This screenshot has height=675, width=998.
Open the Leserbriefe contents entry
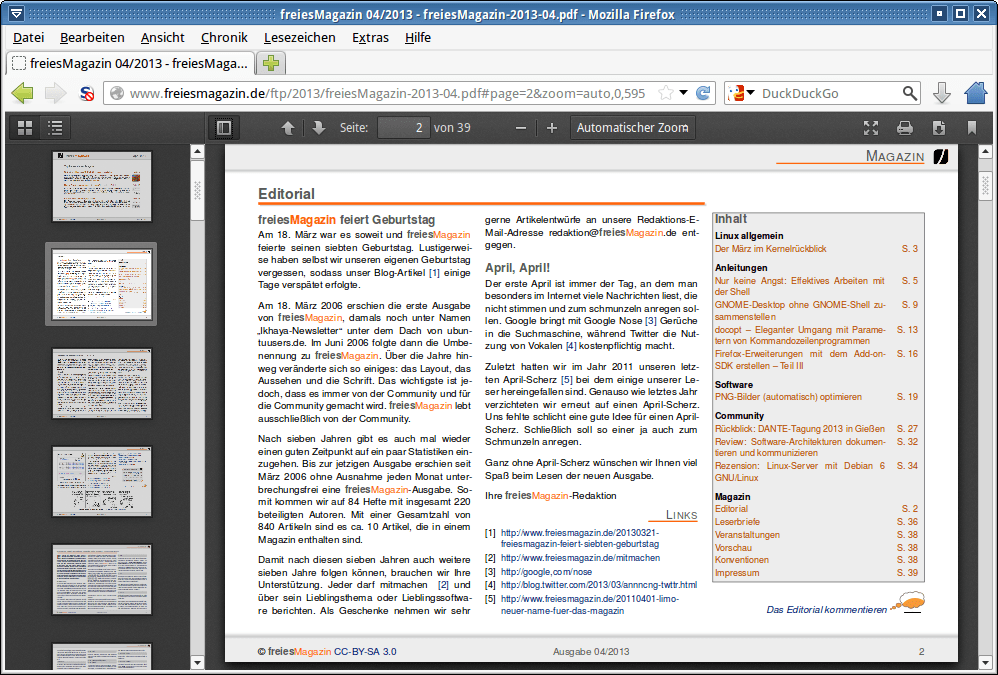coord(737,522)
